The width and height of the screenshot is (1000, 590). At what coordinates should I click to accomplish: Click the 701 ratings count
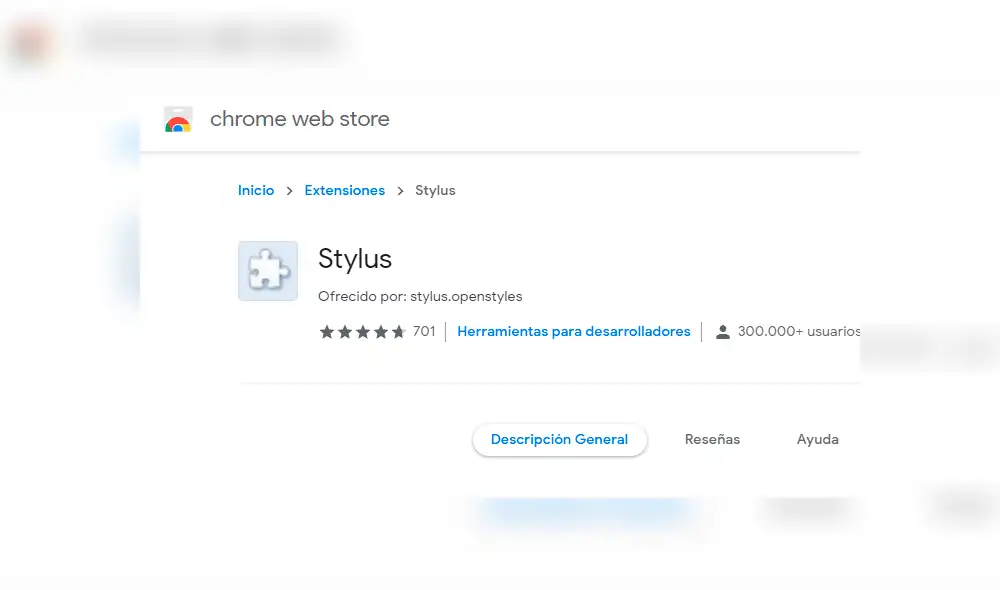coord(424,331)
